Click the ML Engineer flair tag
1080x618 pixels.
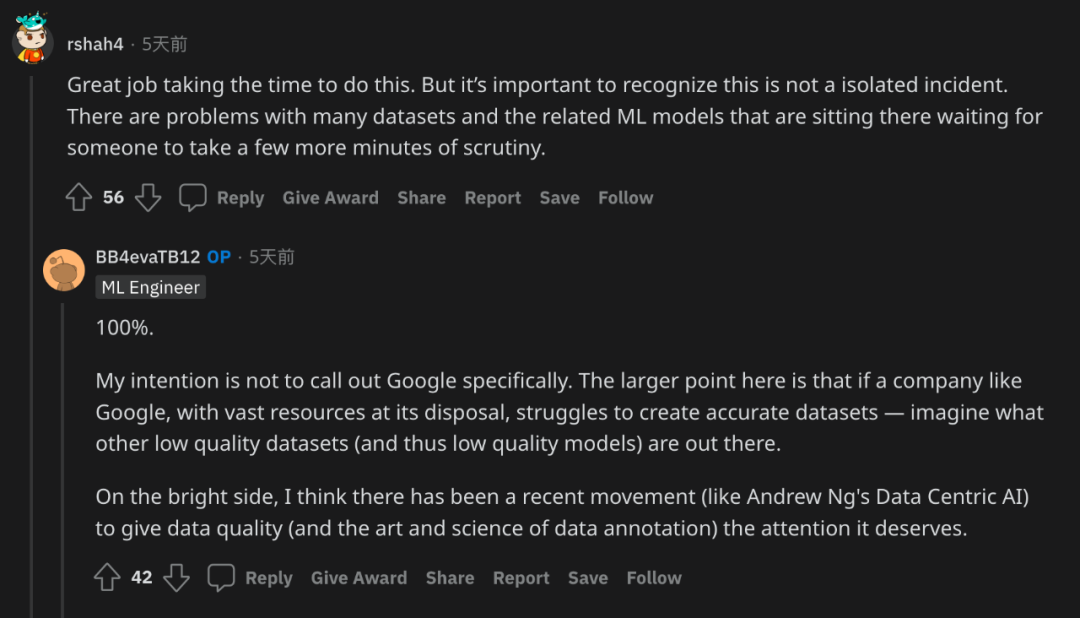(151, 288)
